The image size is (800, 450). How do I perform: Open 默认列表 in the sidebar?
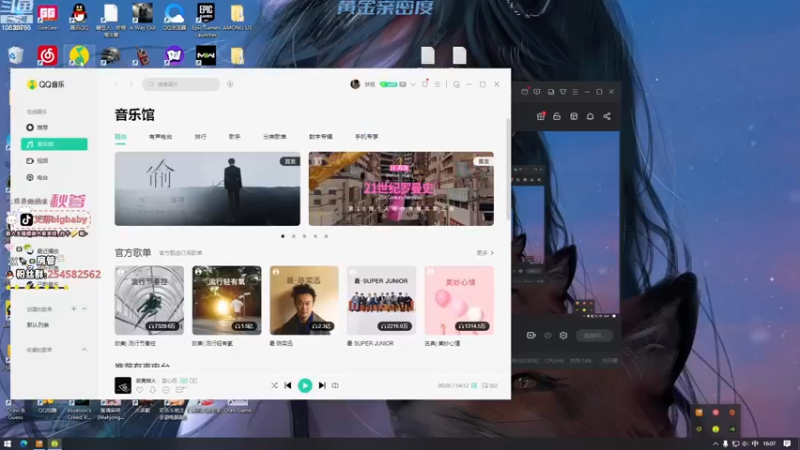coord(38,325)
